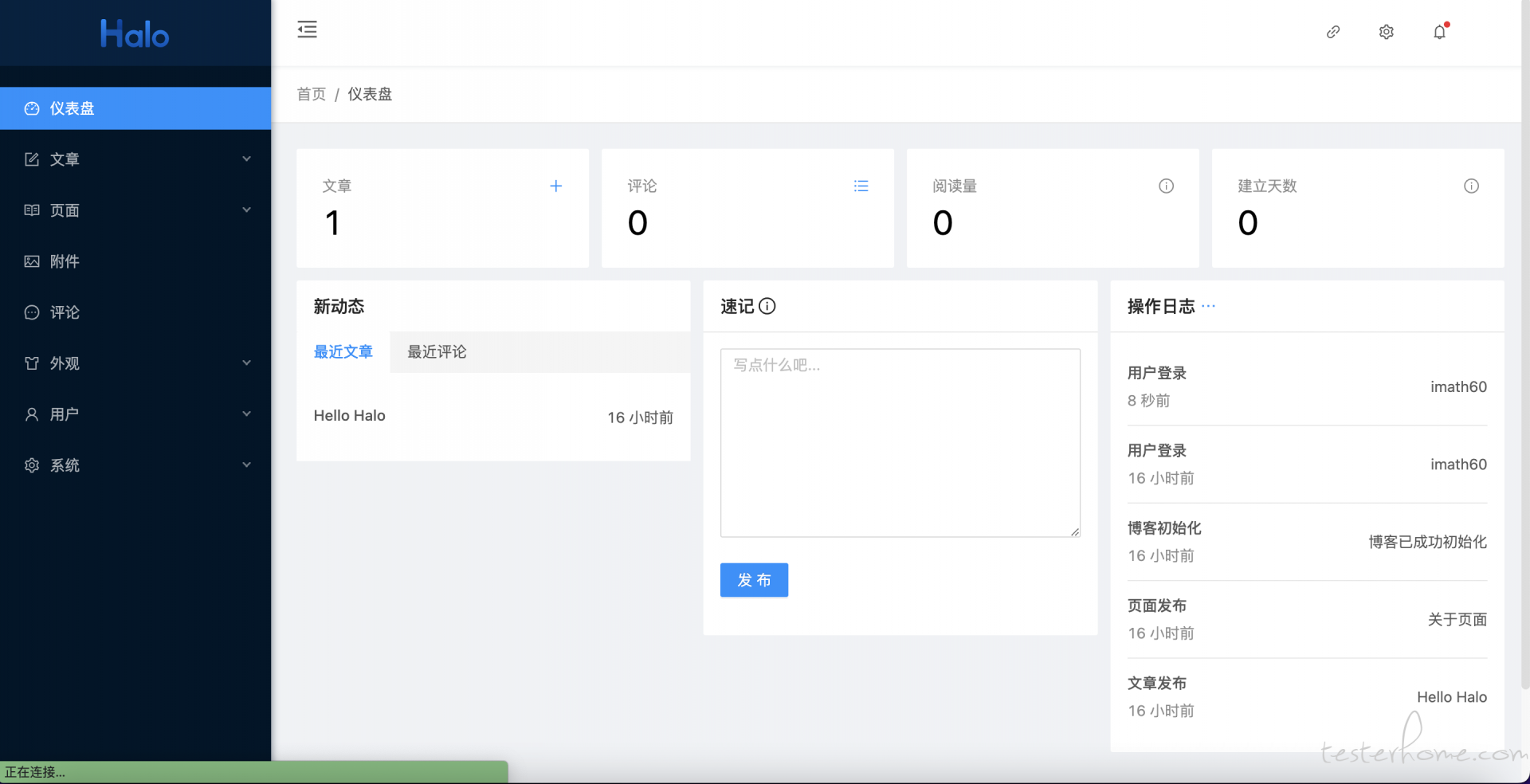Viewport: 1530px width, 784px height.
Task: Focus the 写点什么吧 journal text area
Action: pos(900,443)
